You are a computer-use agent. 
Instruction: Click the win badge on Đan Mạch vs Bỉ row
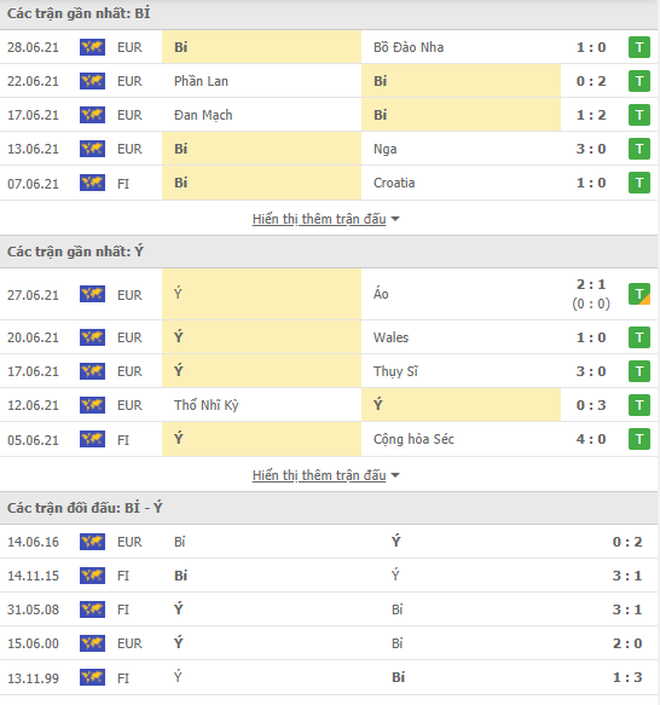click(639, 115)
